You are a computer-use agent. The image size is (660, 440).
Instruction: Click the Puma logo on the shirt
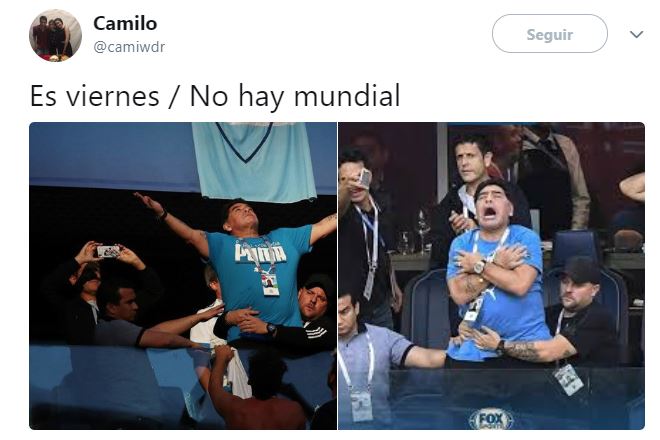[x=260, y=253]
